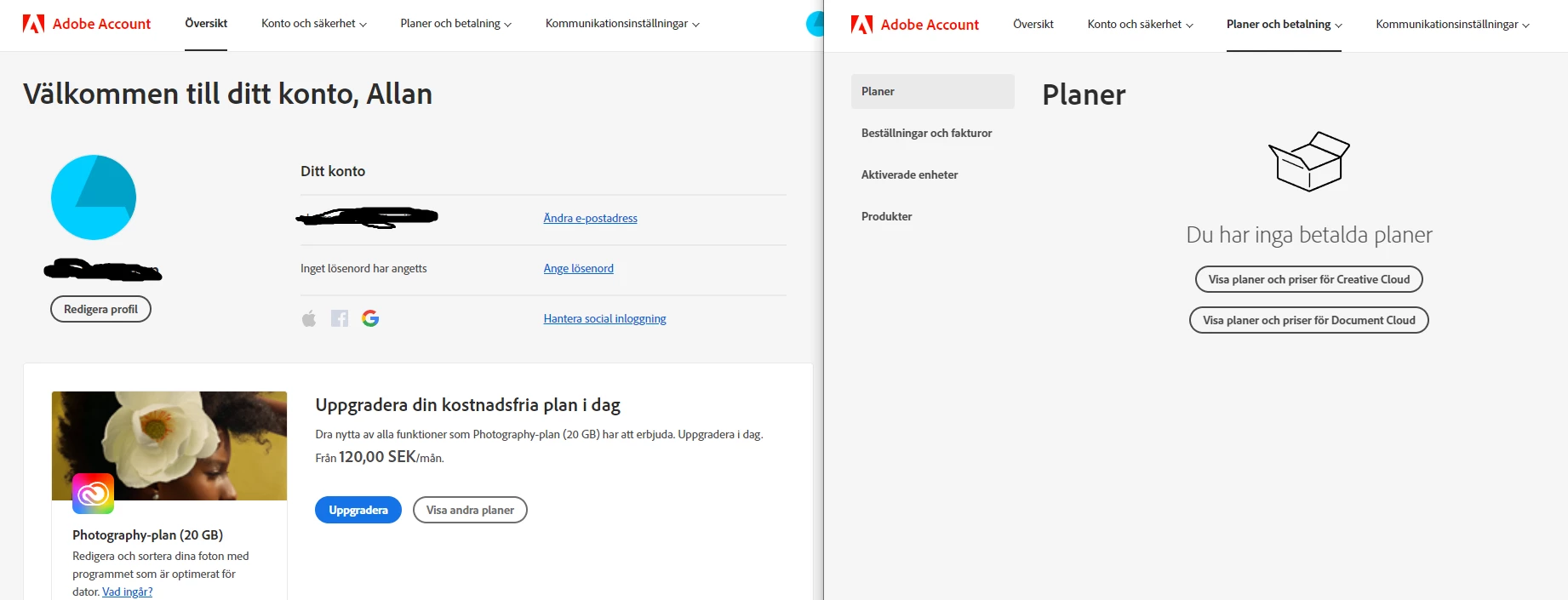Click the Du har inga betalda planer text
The image size is (1568, 600).
[x=1309, y=235]
